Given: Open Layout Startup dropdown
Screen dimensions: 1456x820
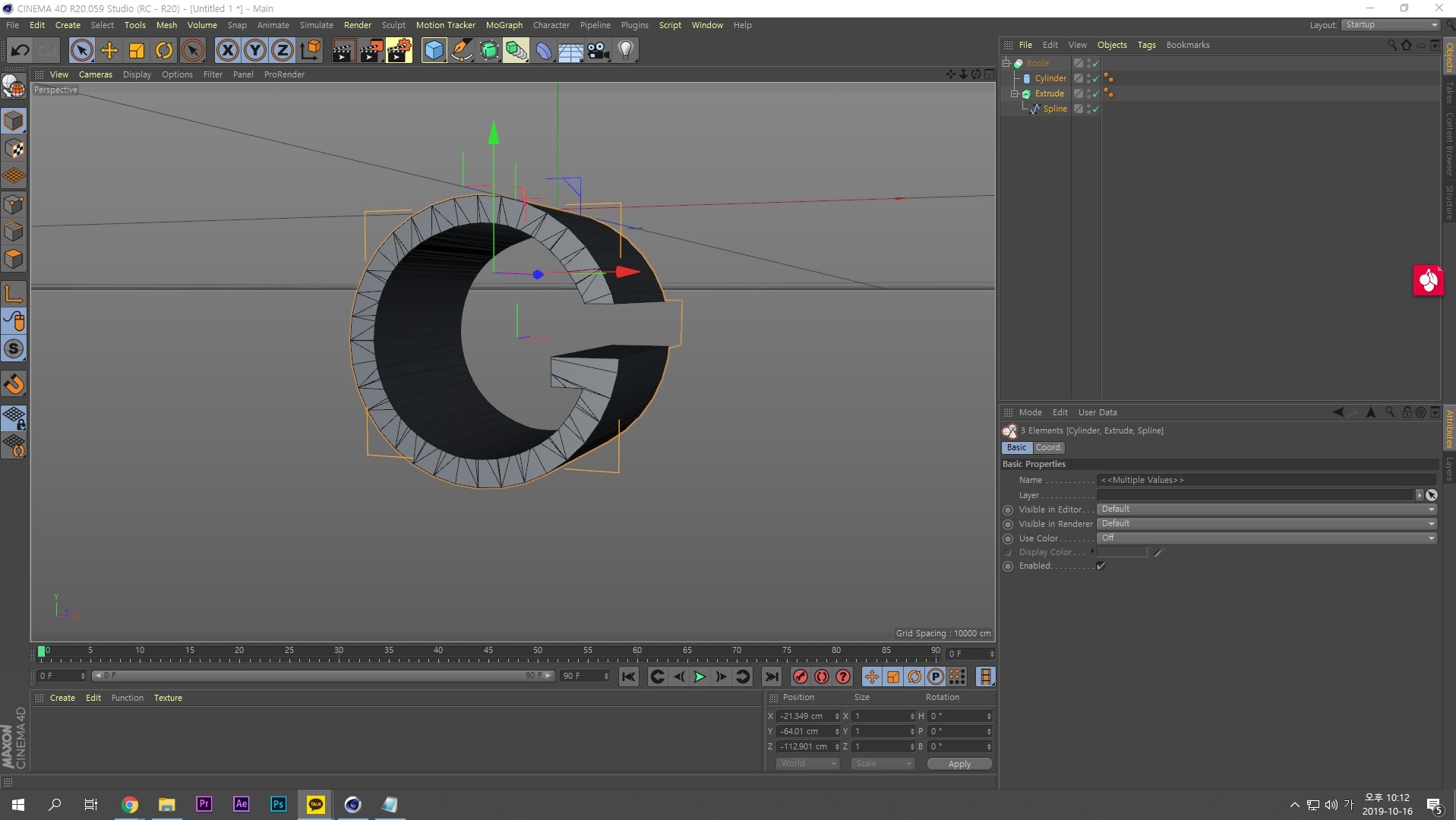Looking at the screenshot, I should [1391, 25].
